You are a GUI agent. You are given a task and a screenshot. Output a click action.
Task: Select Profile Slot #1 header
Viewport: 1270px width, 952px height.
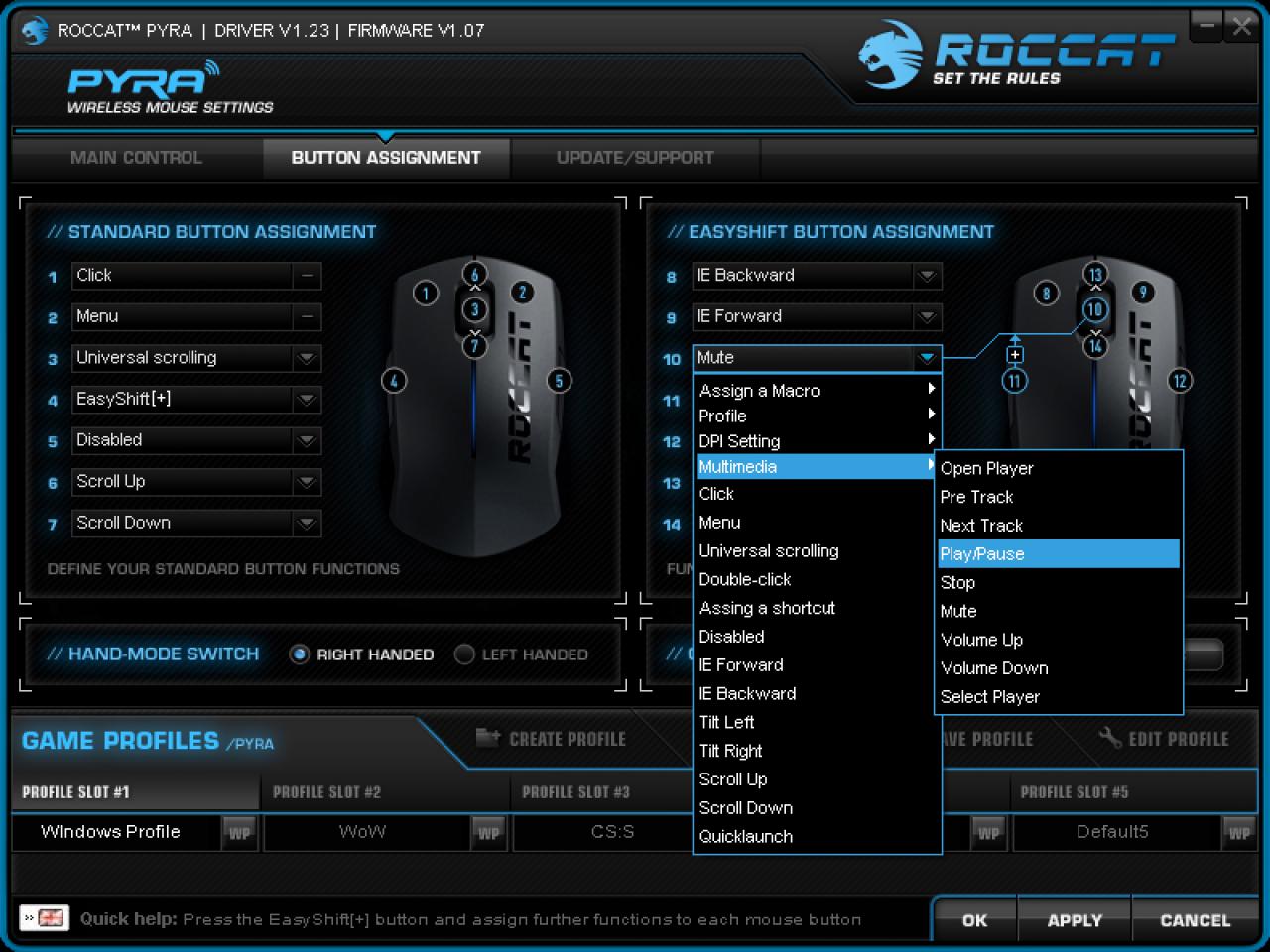pos(136,792)
